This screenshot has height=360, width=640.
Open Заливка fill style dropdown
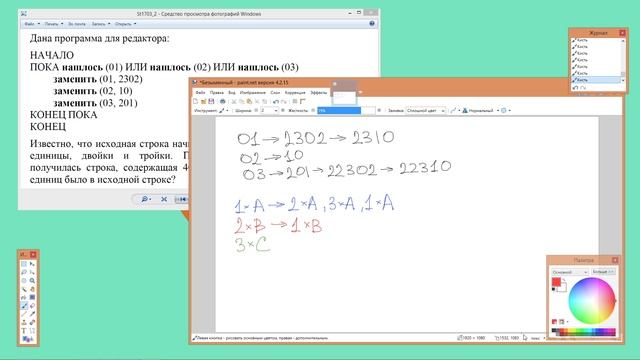425,110
